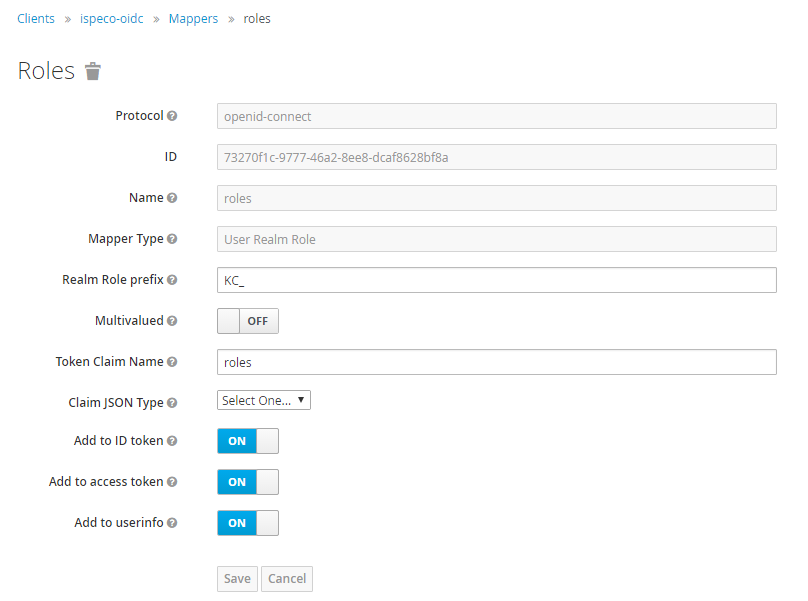Click inside the Realm Role prefix field
The width and height of the screenshot is (808, 601).
pyautogui.click(x=400, y=280)
